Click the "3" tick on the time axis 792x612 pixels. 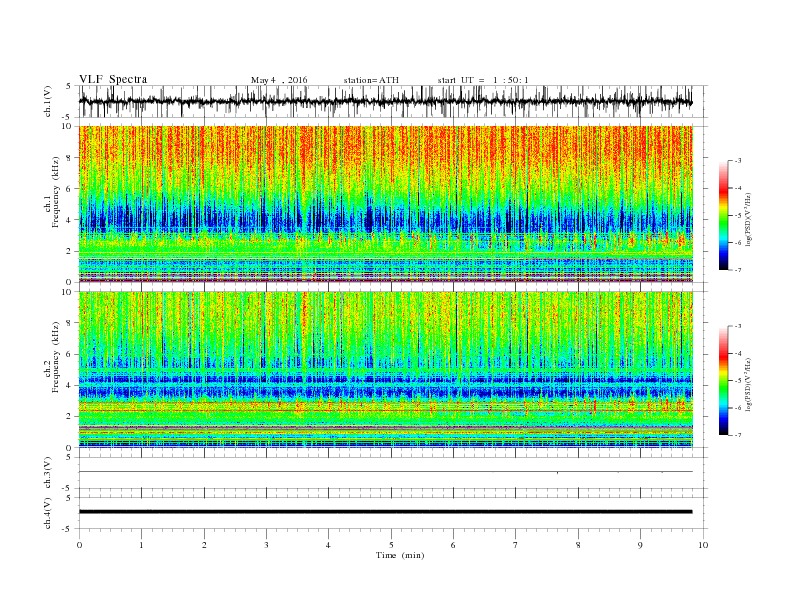click(x=266, y=545)
